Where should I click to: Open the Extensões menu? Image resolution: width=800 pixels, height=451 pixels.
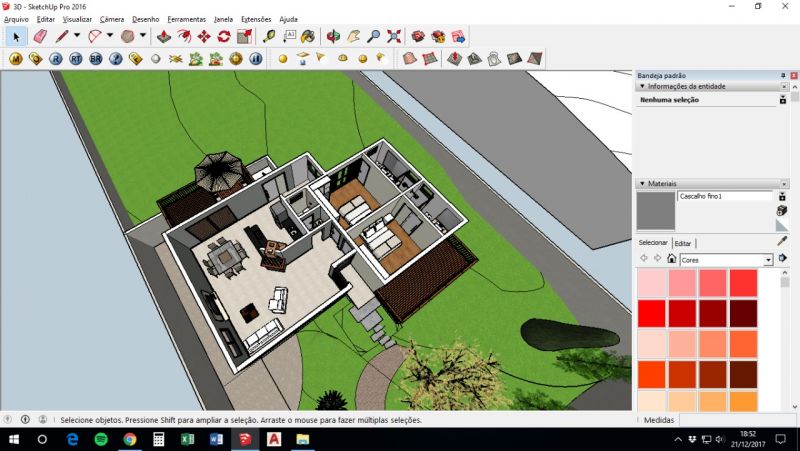256,19
